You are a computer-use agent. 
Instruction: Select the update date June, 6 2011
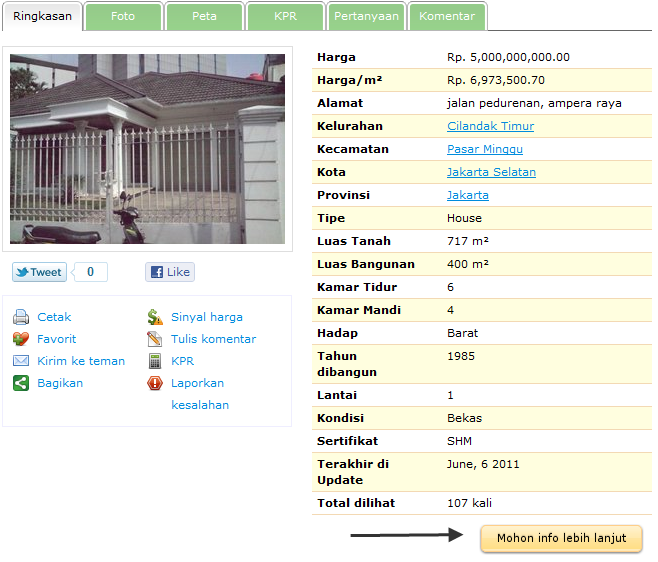[x=483, y=465]
